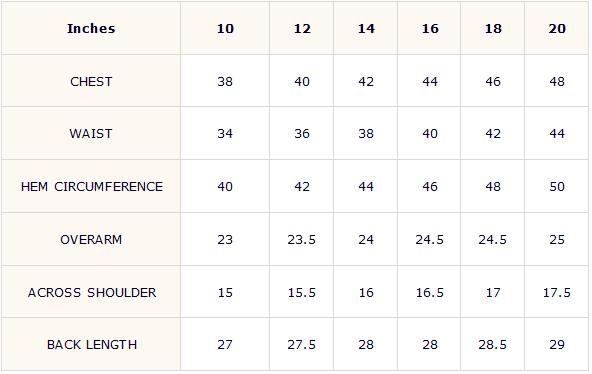This screenshot has height=374, width=592.
Task: Select back length value 28.5
Action: pos(492,345)
